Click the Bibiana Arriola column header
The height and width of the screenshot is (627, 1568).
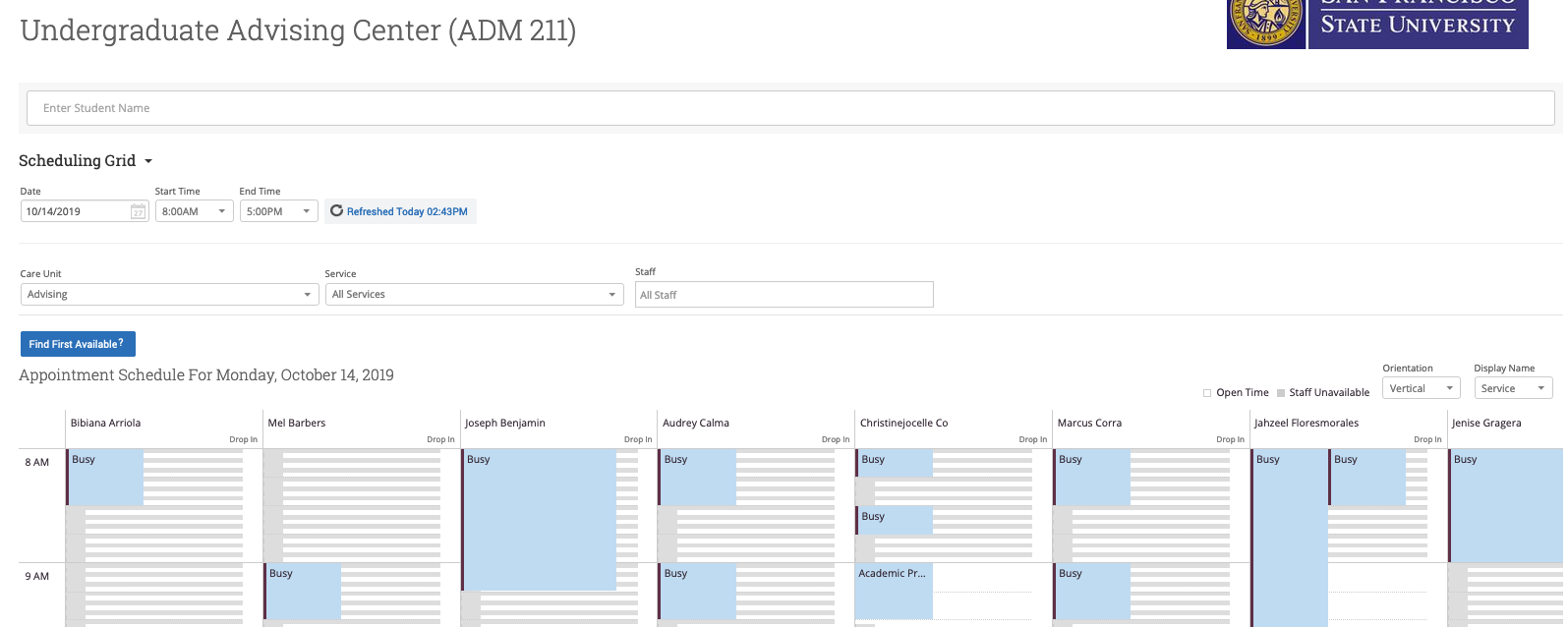[105, 424]
